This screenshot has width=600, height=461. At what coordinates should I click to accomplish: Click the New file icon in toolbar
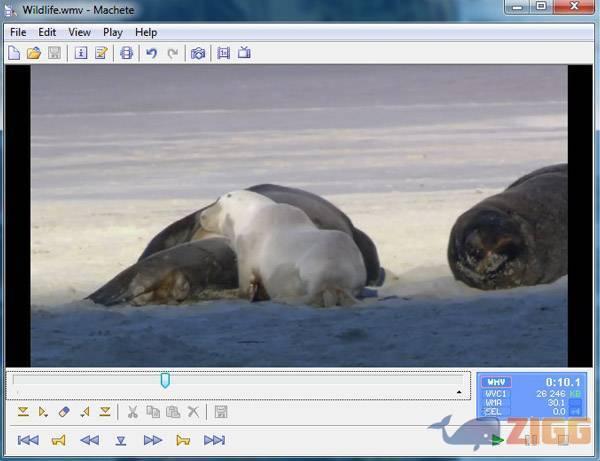tap(14, 53)
